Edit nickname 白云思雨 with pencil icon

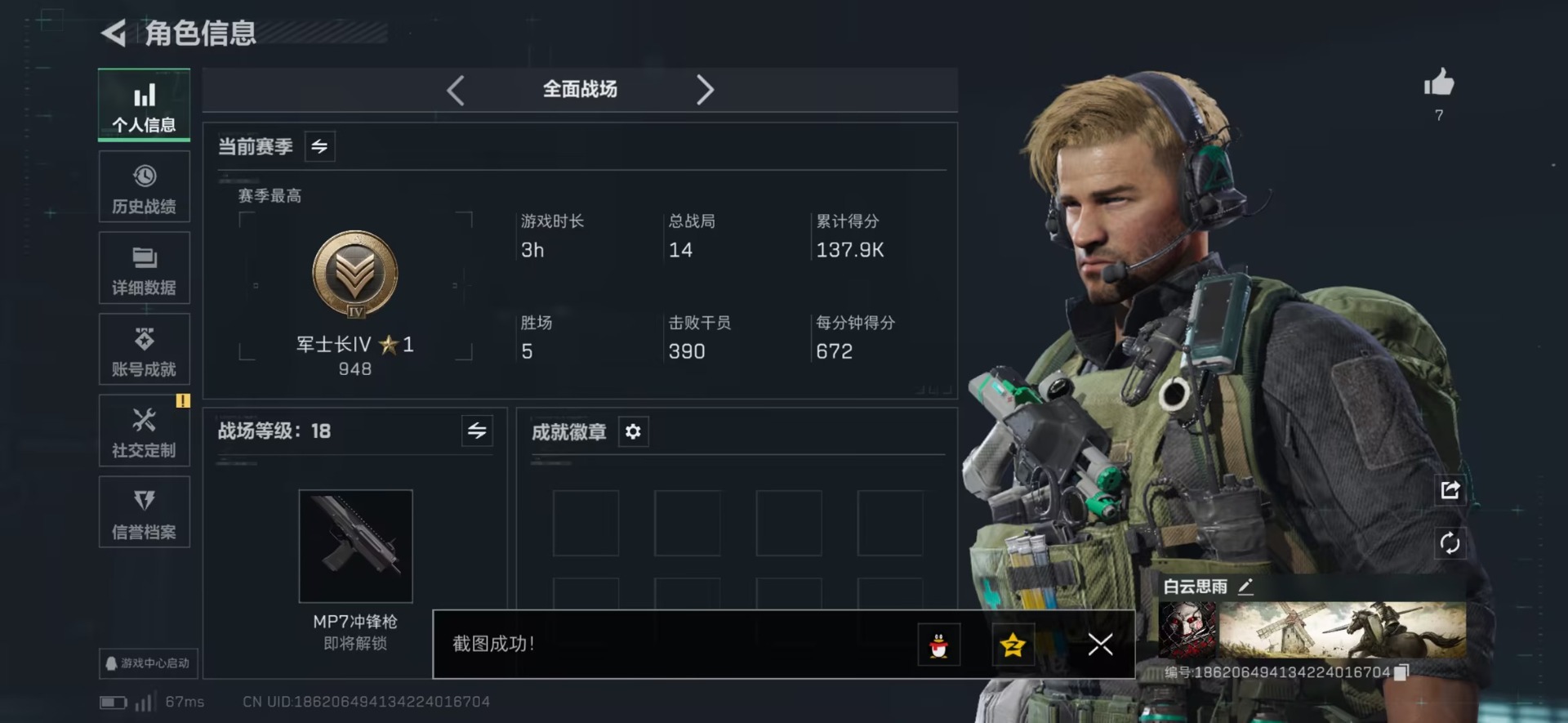[x=1245, y=587]
